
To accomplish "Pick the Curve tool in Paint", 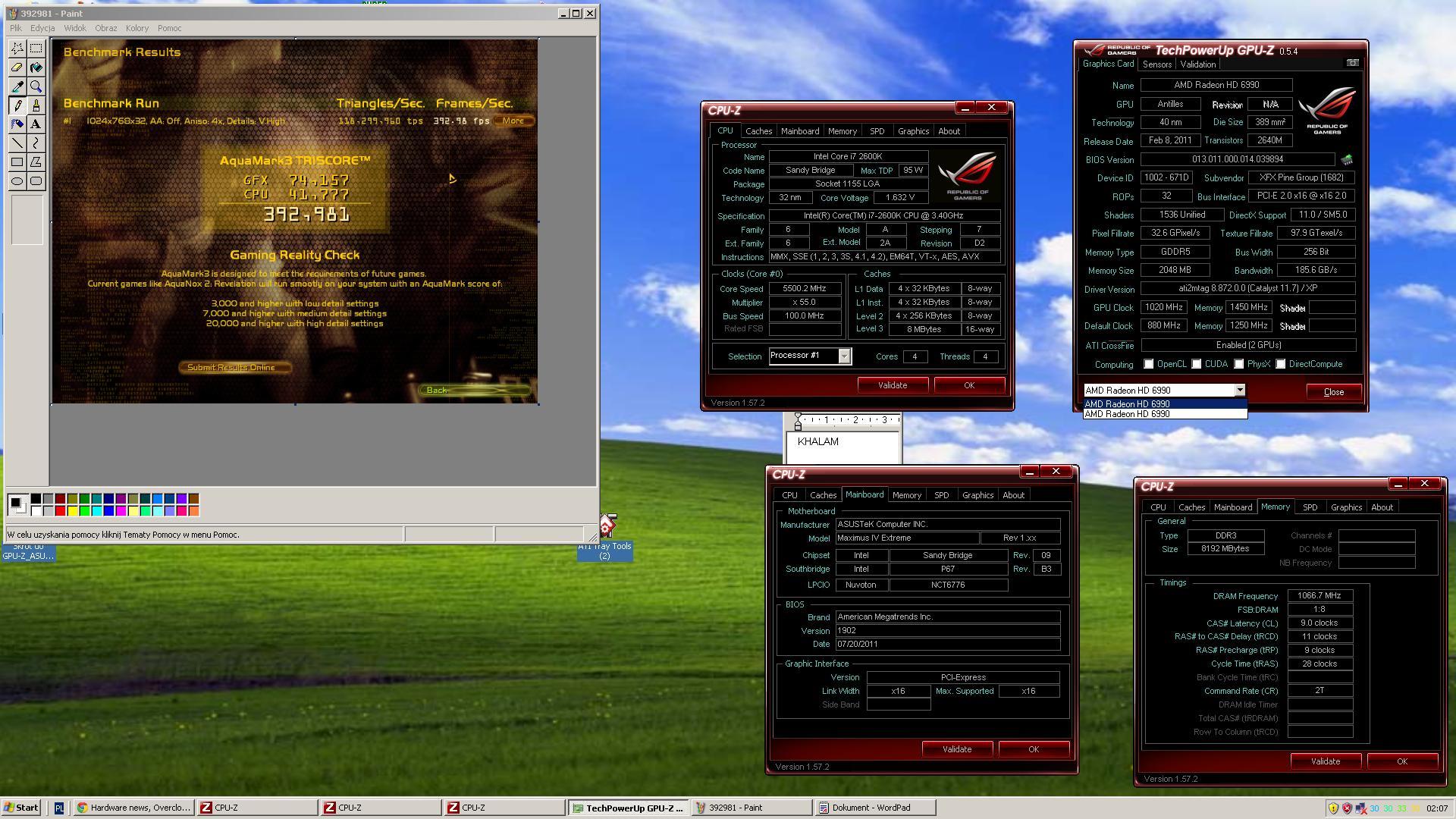I will coord(36,143).
